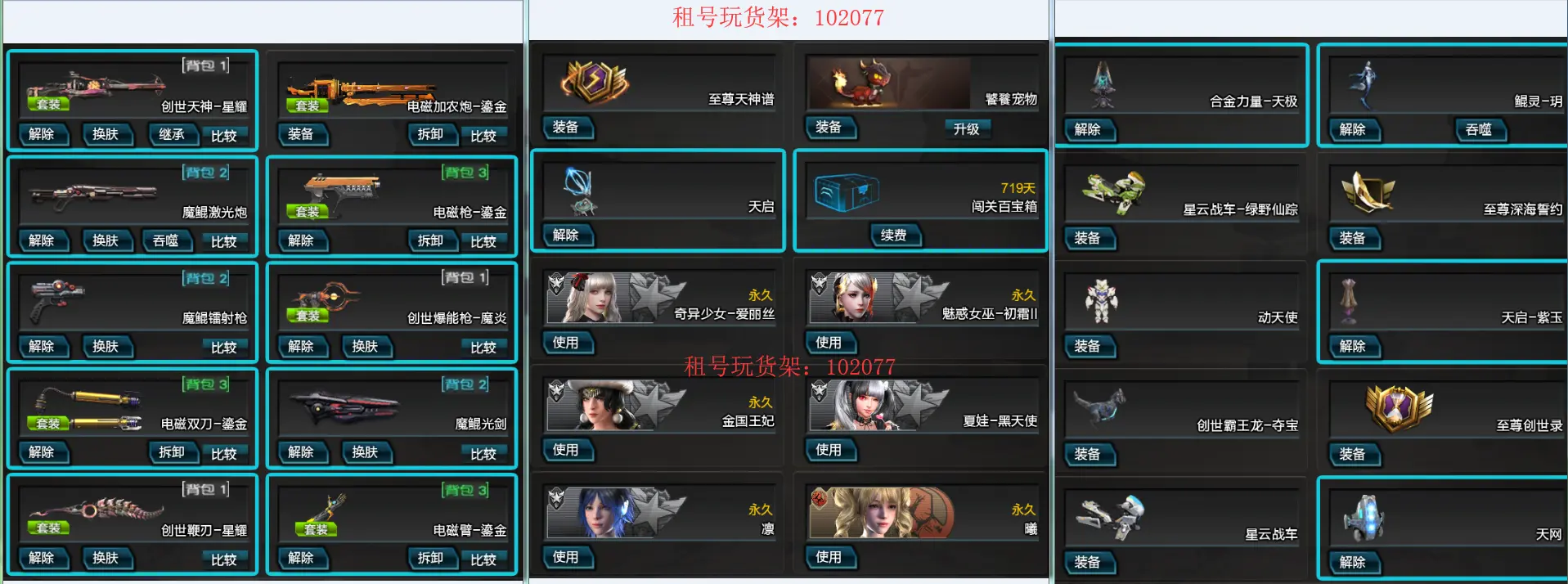Click the 动天使 robot icon

coord(1101,300)
